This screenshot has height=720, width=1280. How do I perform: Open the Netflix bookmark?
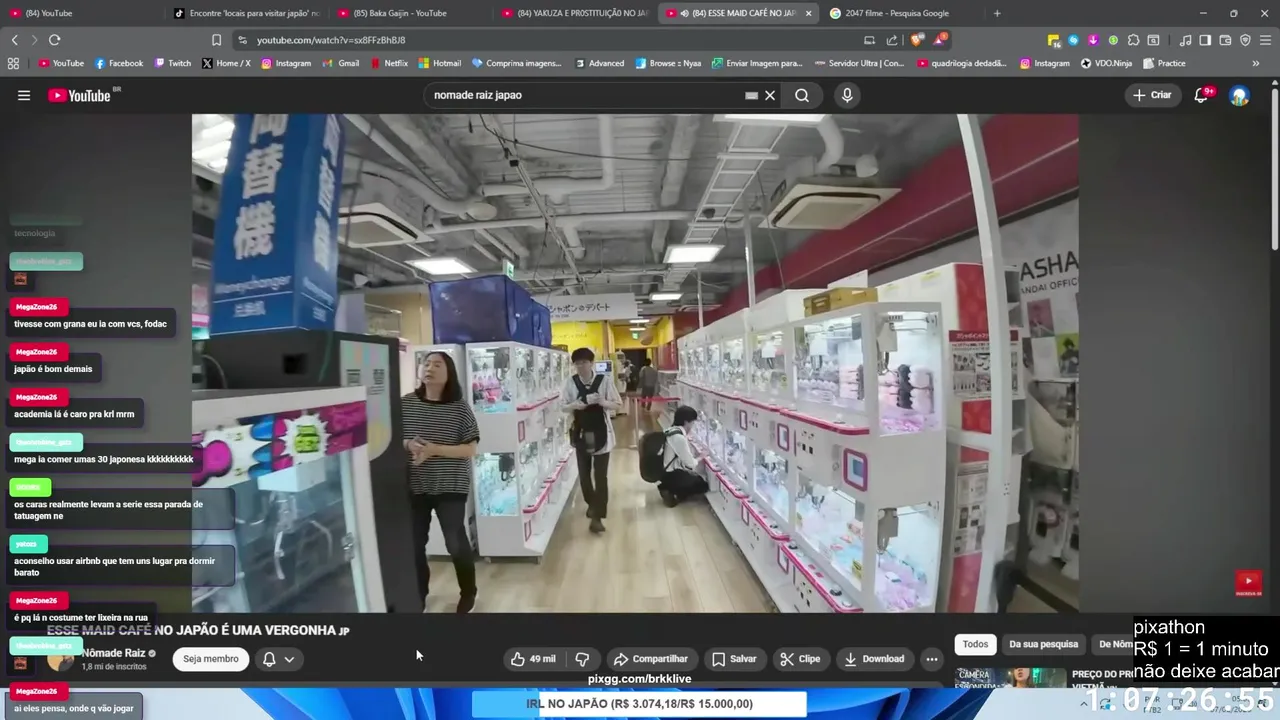(388, 63)
